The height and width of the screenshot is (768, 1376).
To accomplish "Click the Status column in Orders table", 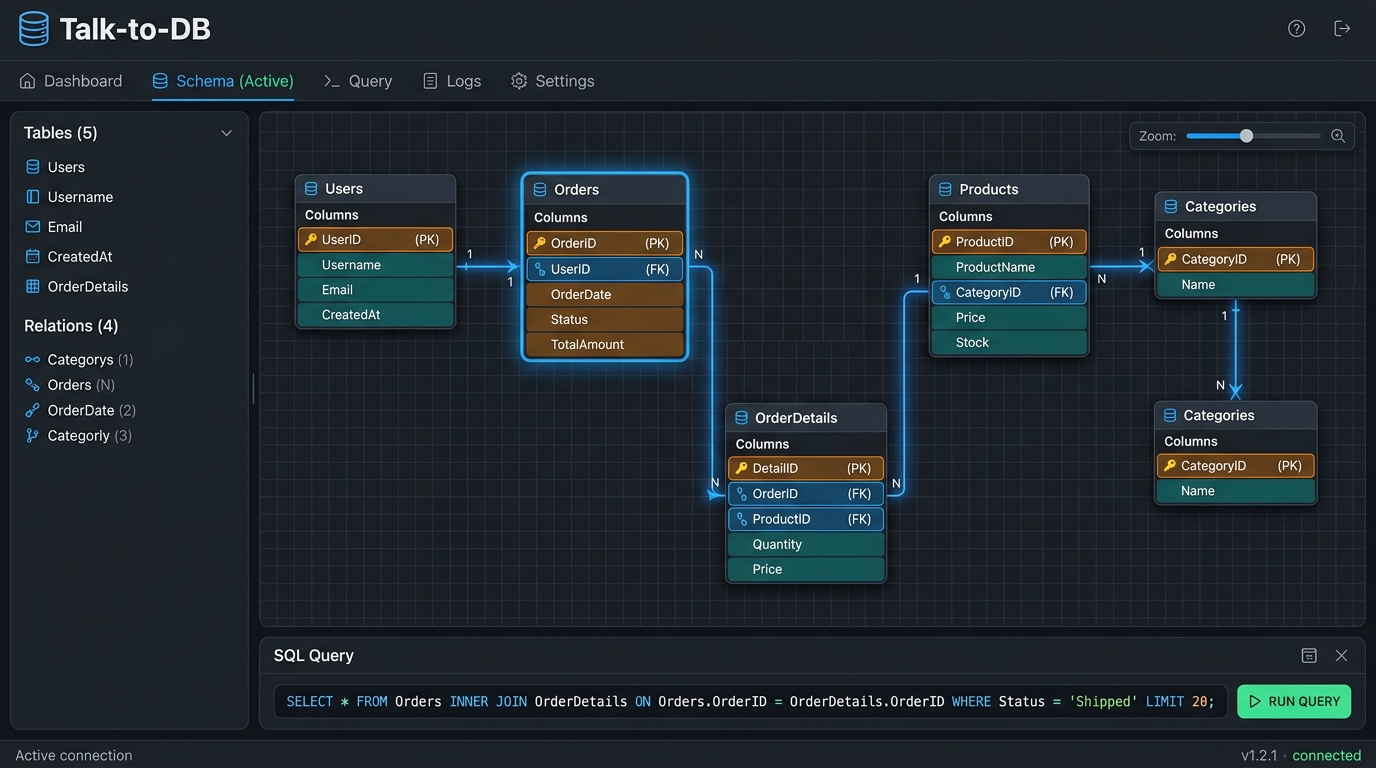I will (x=605, y=319).
